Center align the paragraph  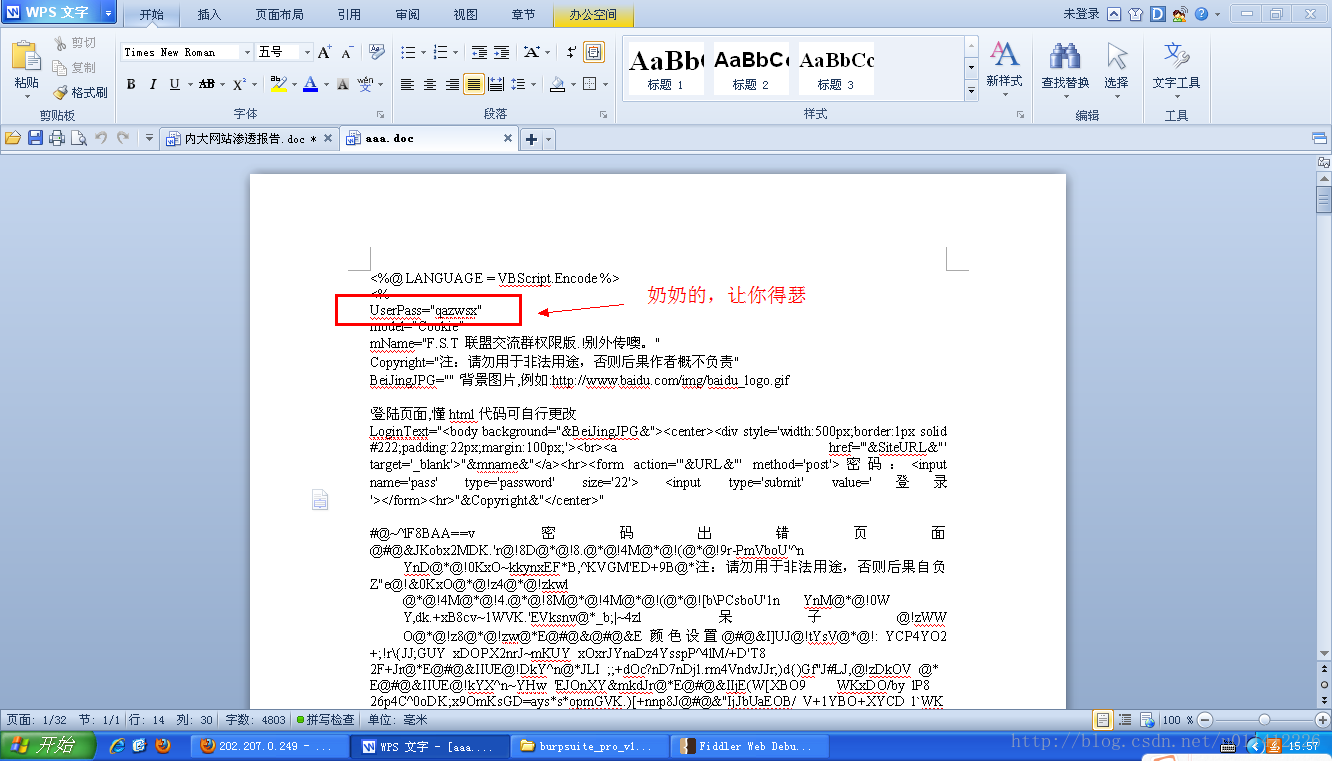430,84
